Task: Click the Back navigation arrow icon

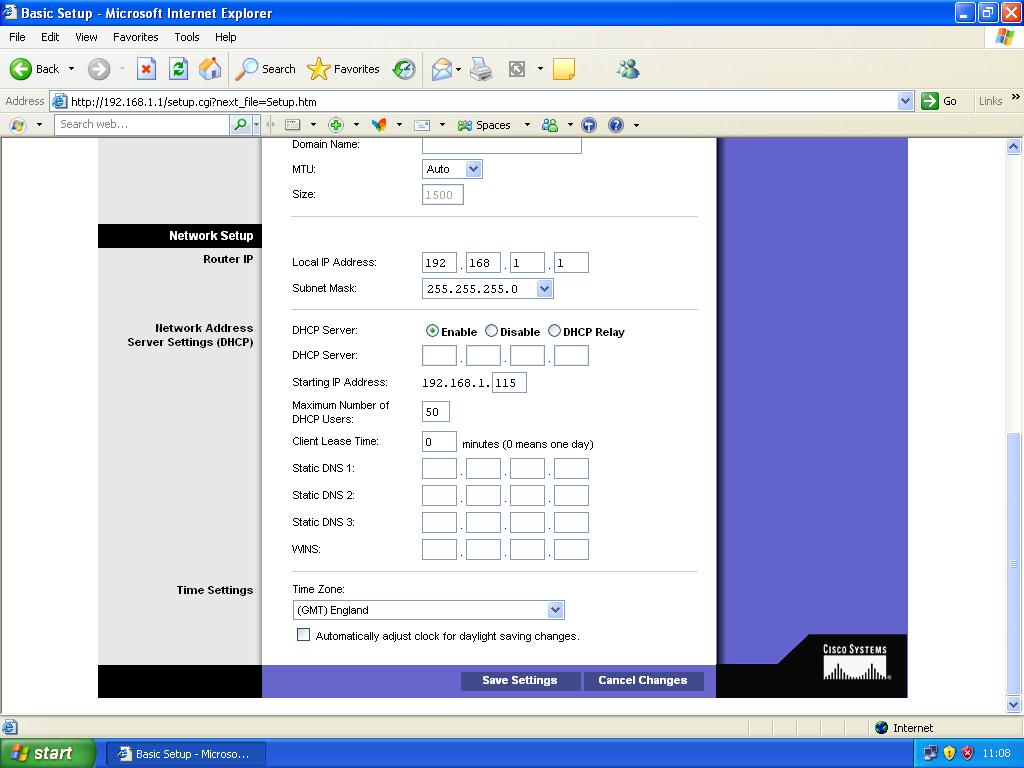Action: (22, 69)
